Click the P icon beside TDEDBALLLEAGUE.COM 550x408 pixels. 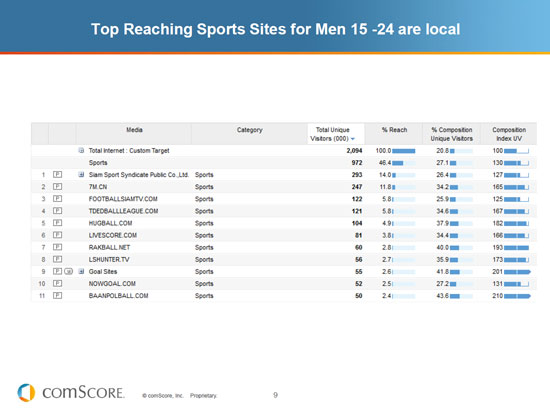click(58, 211)
